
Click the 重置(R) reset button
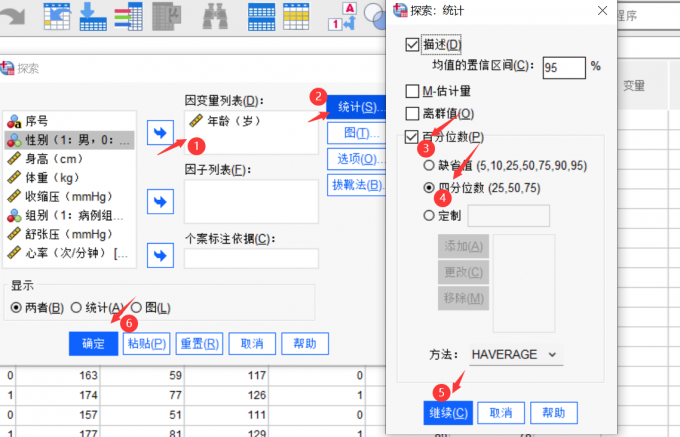[199, 344]
